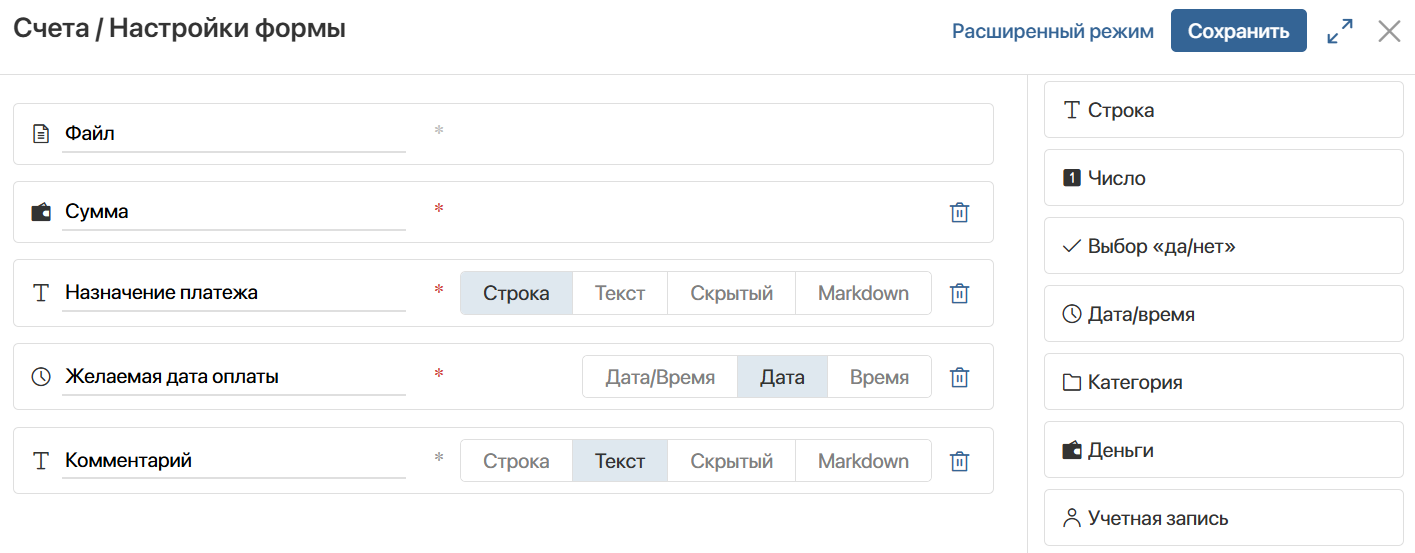1415x553 pixels.
Task: Edit the Файл field name input
Action: (x=234, y=133)
